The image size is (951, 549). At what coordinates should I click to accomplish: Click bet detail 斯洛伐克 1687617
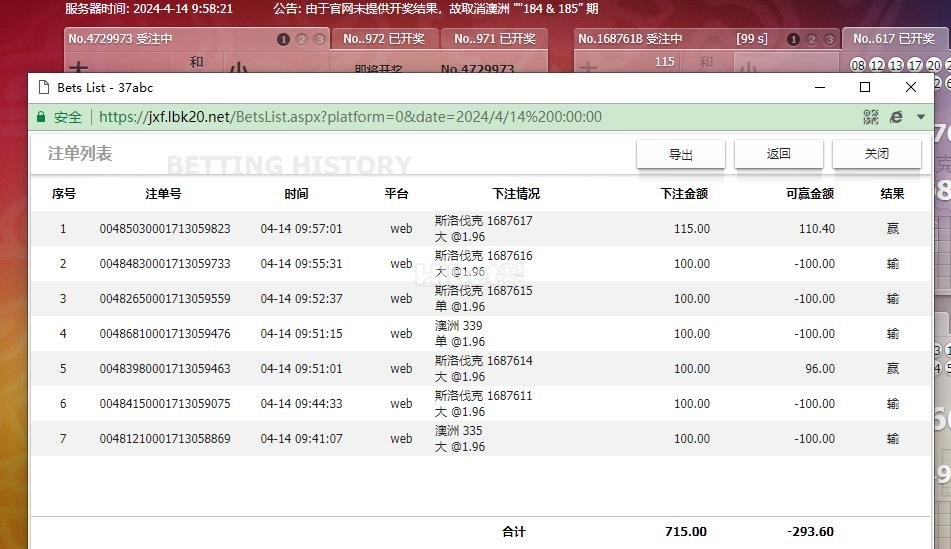click(x=483, y=221)
